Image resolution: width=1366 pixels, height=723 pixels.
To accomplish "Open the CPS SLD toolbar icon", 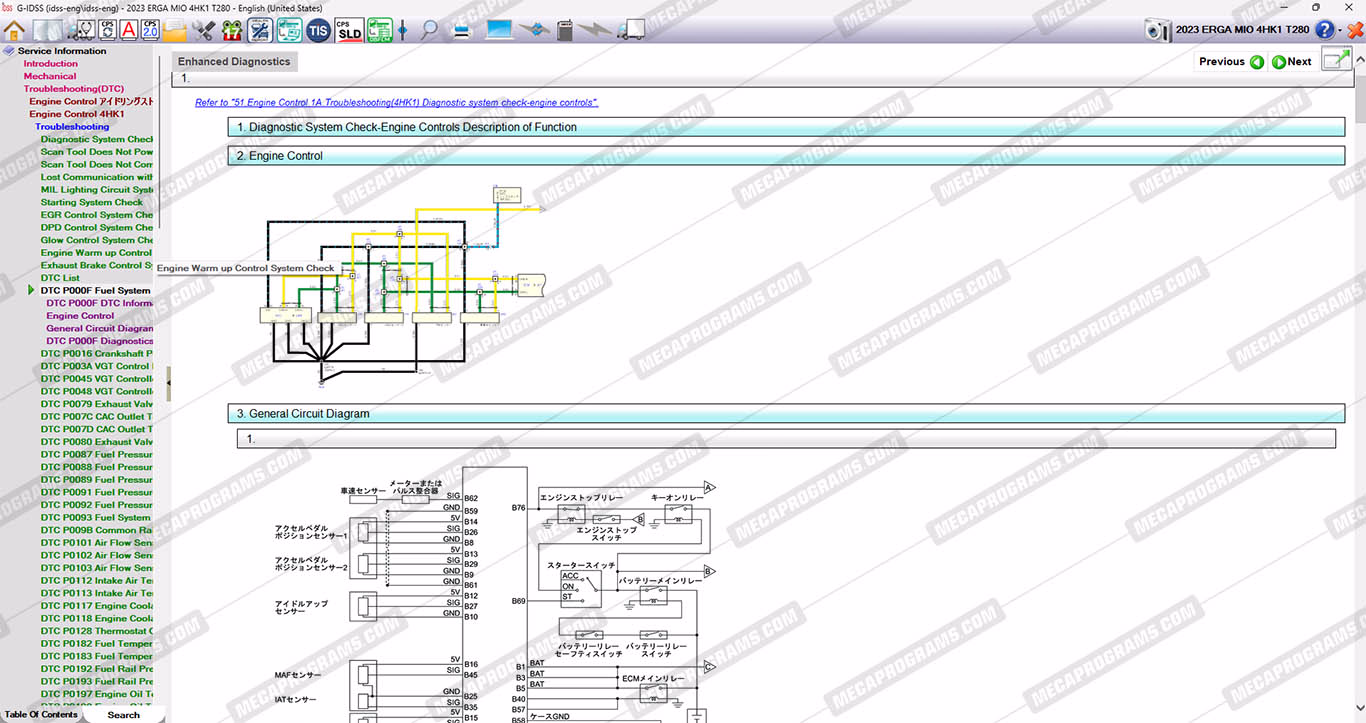I will point(349,30).
